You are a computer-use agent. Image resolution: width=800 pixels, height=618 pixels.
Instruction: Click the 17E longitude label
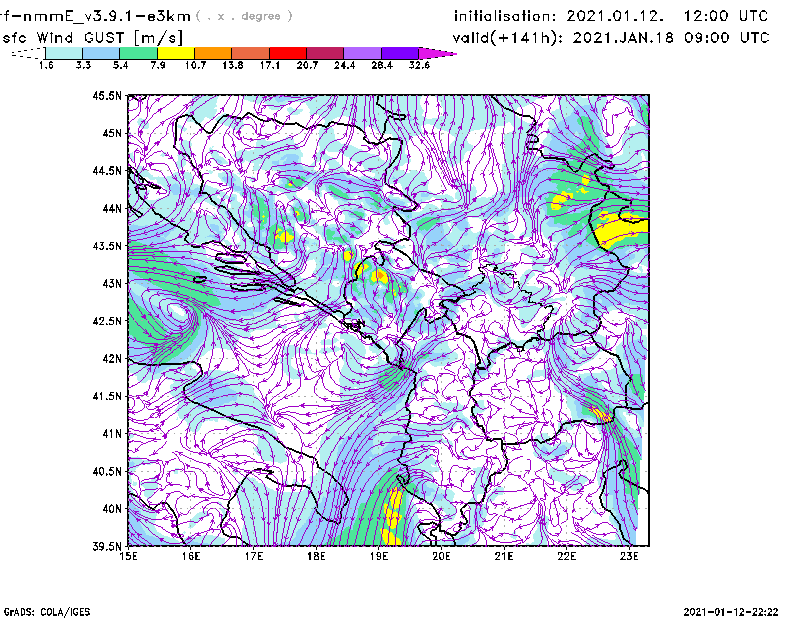(x=254, y=556)
